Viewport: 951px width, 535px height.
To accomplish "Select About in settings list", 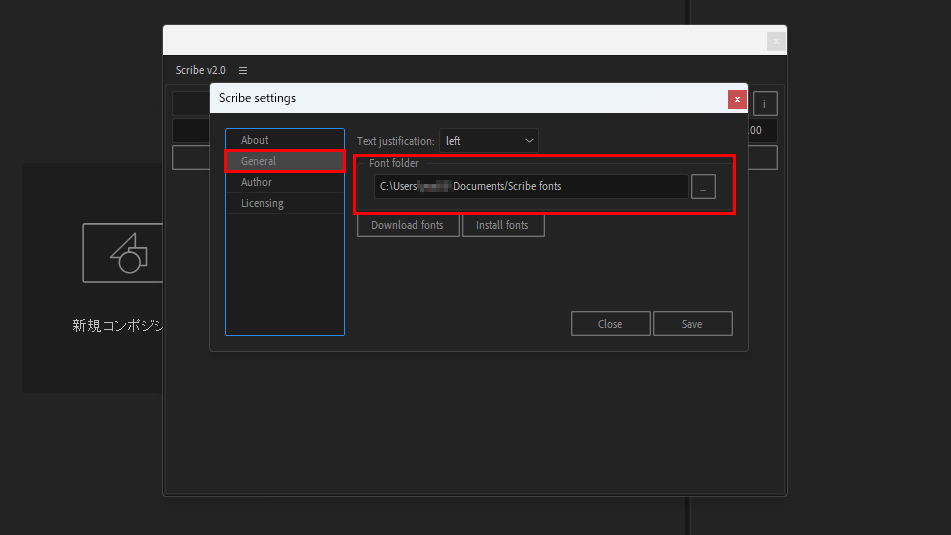I will (285, 140).
